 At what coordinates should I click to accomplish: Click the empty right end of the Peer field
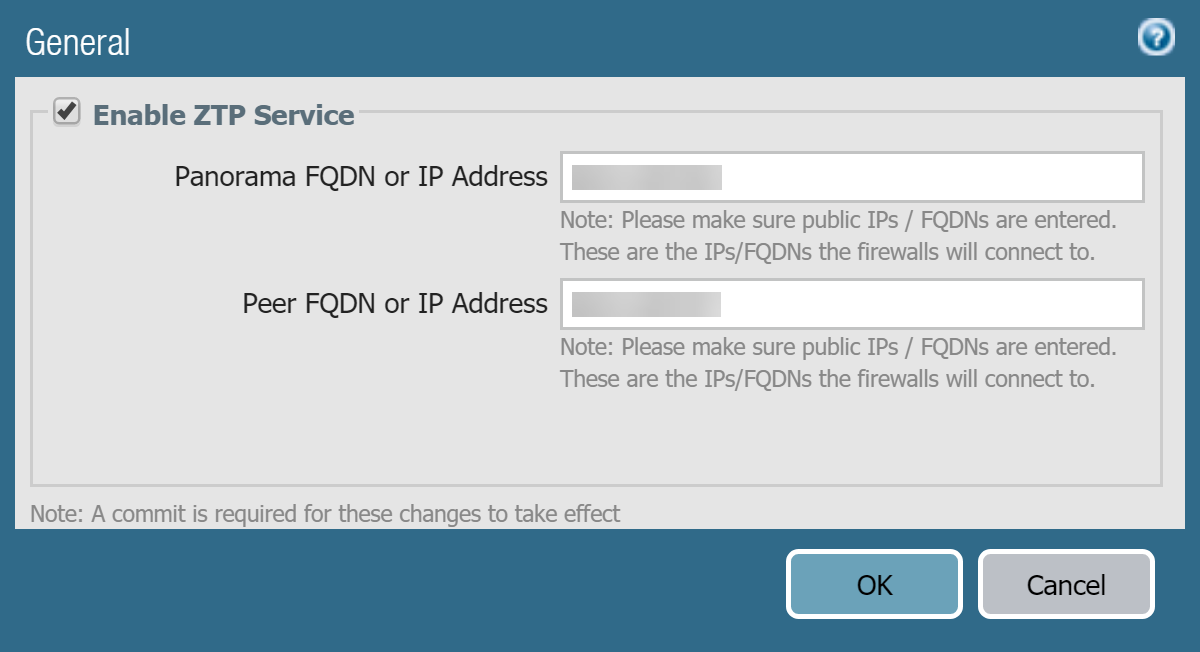(1050, 304)
